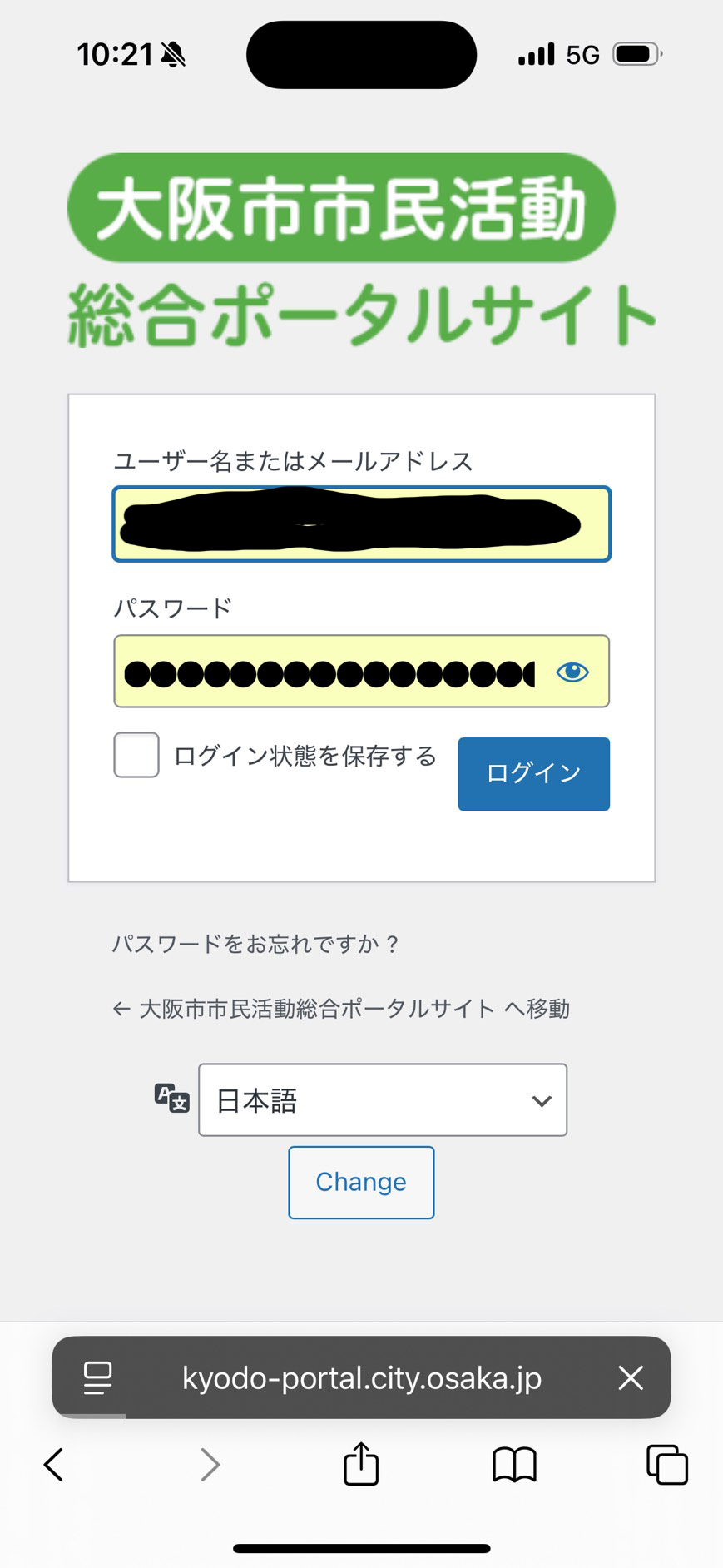
Task: Show password using the eye icon
Action: (x=572, y=672)
